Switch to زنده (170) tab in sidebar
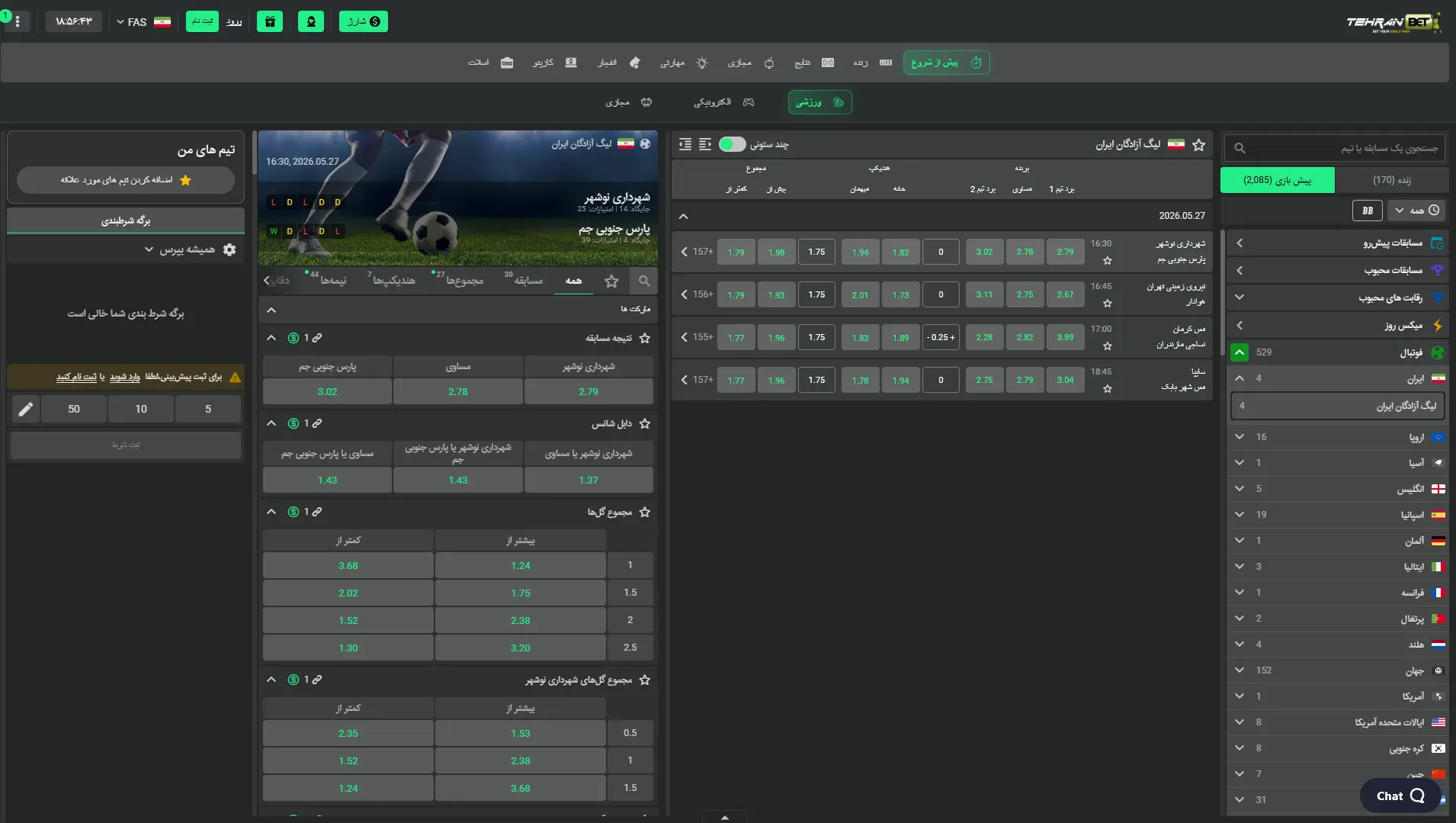 [1391, 180]
